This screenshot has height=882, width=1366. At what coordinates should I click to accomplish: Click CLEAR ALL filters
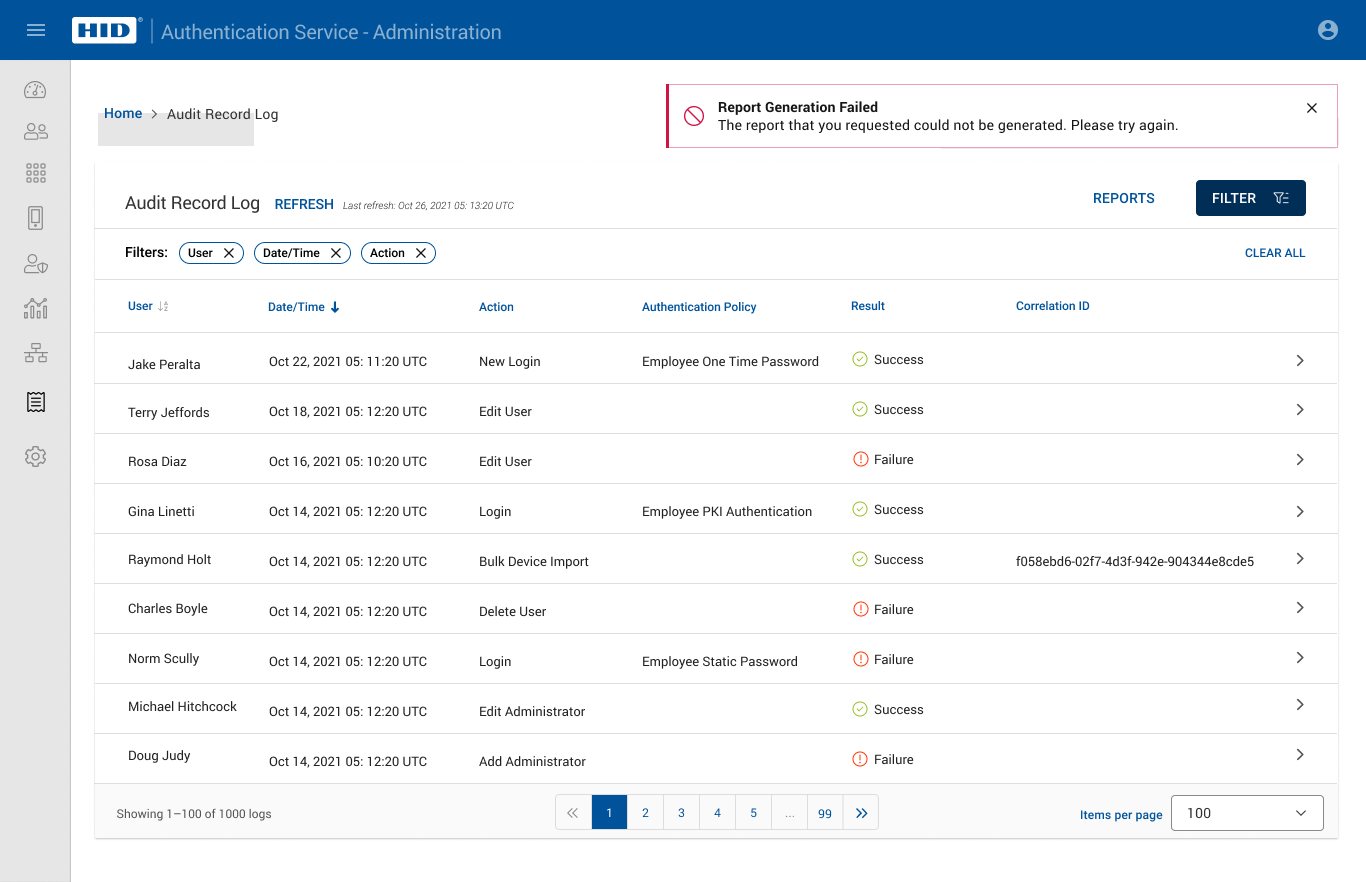pyautogui.click(x=1275, y=253)
